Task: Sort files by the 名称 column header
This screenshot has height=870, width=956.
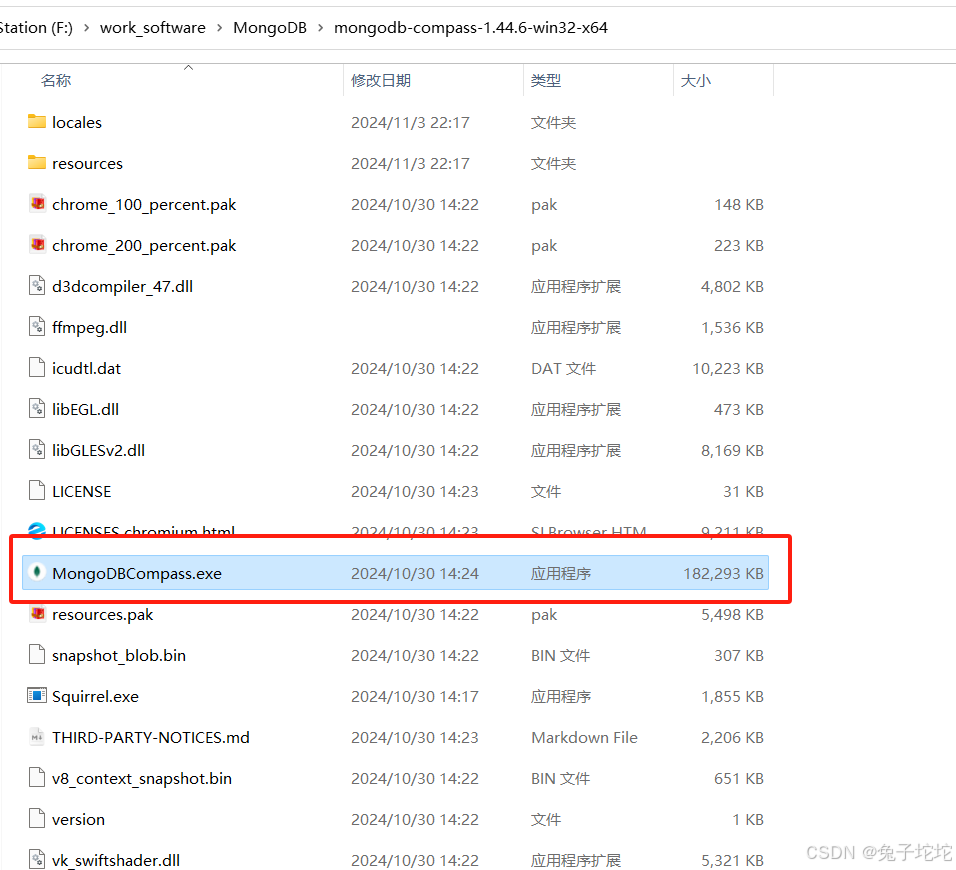Action: click(56, 80)
